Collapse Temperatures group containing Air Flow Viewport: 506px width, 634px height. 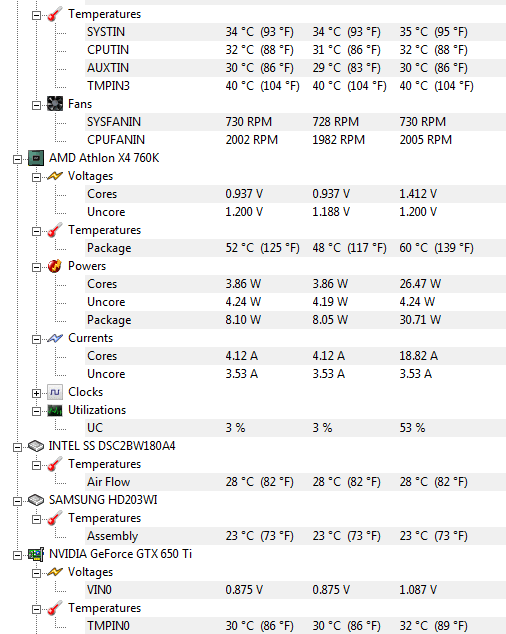(36, 465)
